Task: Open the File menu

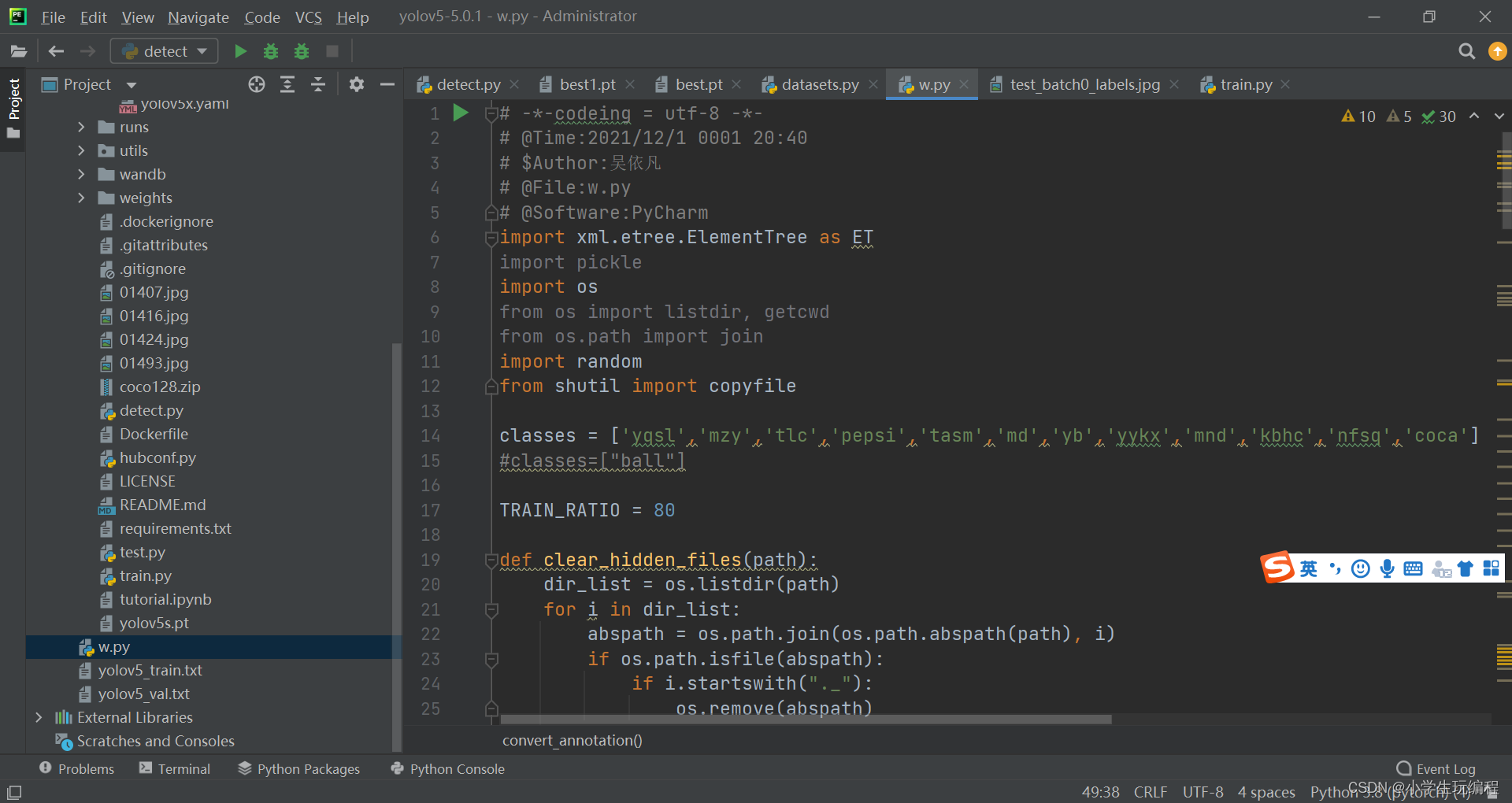Action: point(53,17)
